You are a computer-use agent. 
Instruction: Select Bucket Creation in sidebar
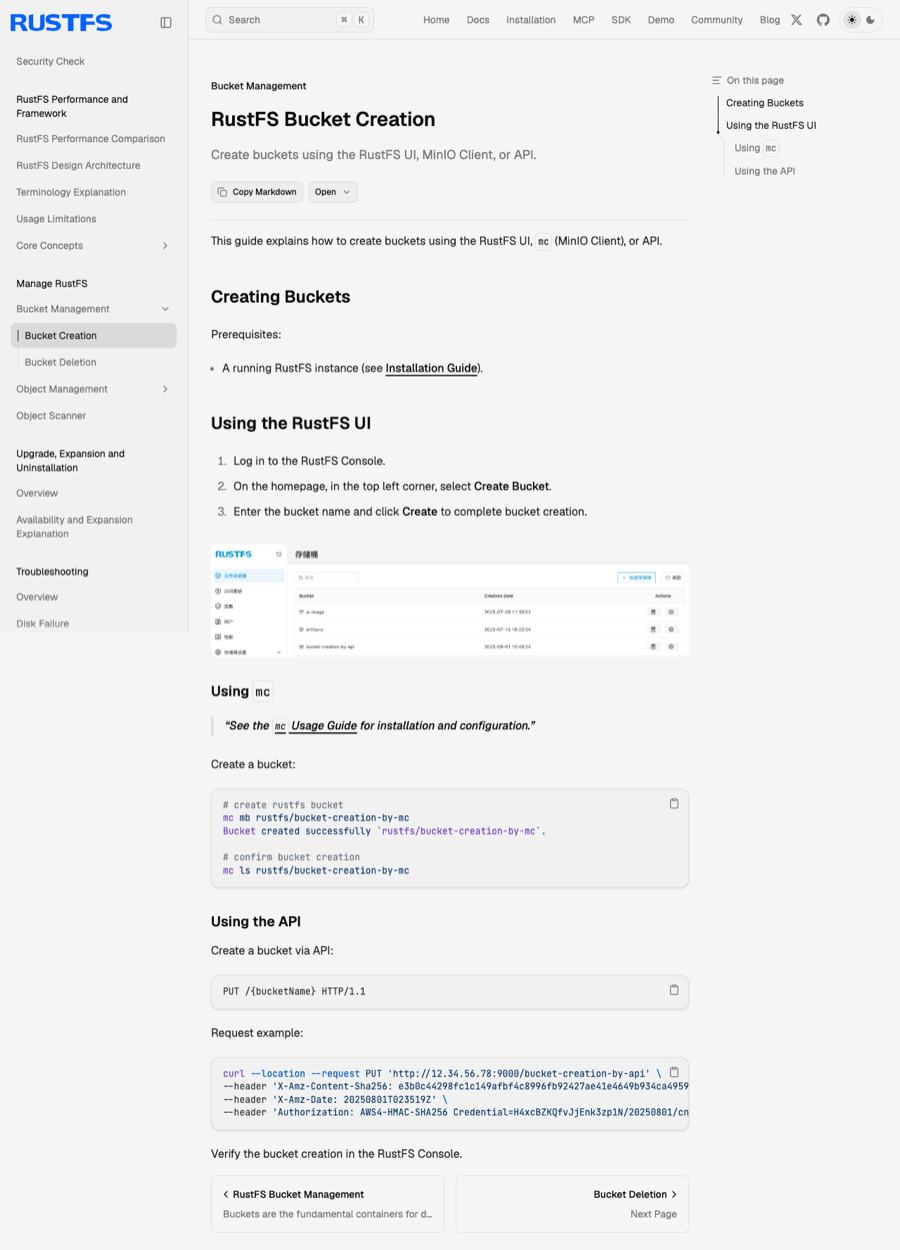[x=93, y=336]
